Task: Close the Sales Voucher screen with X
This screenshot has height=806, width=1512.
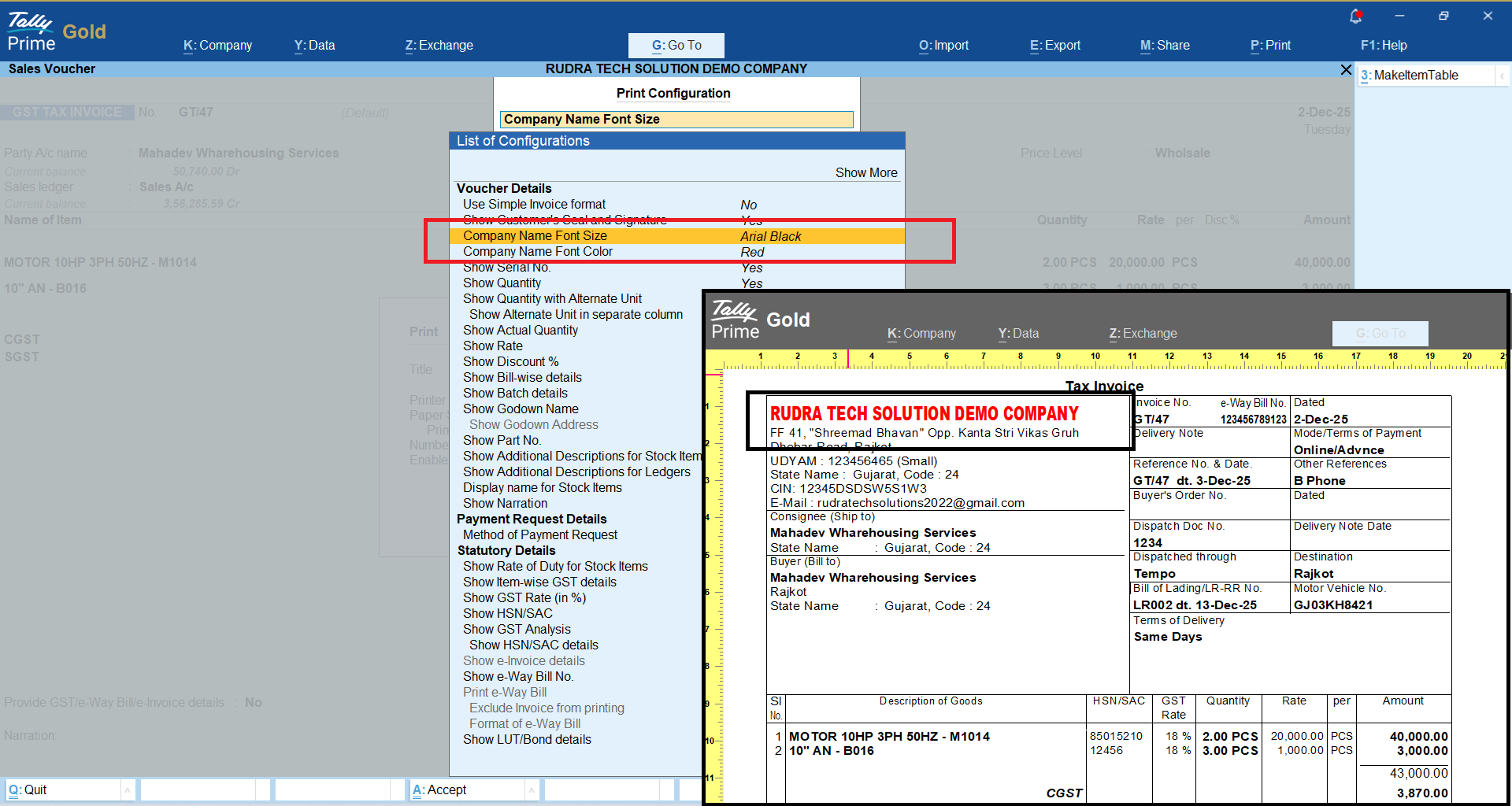Action: [1346, 70]
